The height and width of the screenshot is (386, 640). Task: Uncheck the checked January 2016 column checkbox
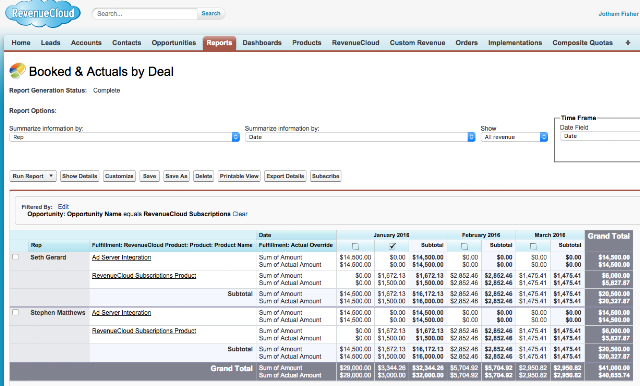(392, 246)
